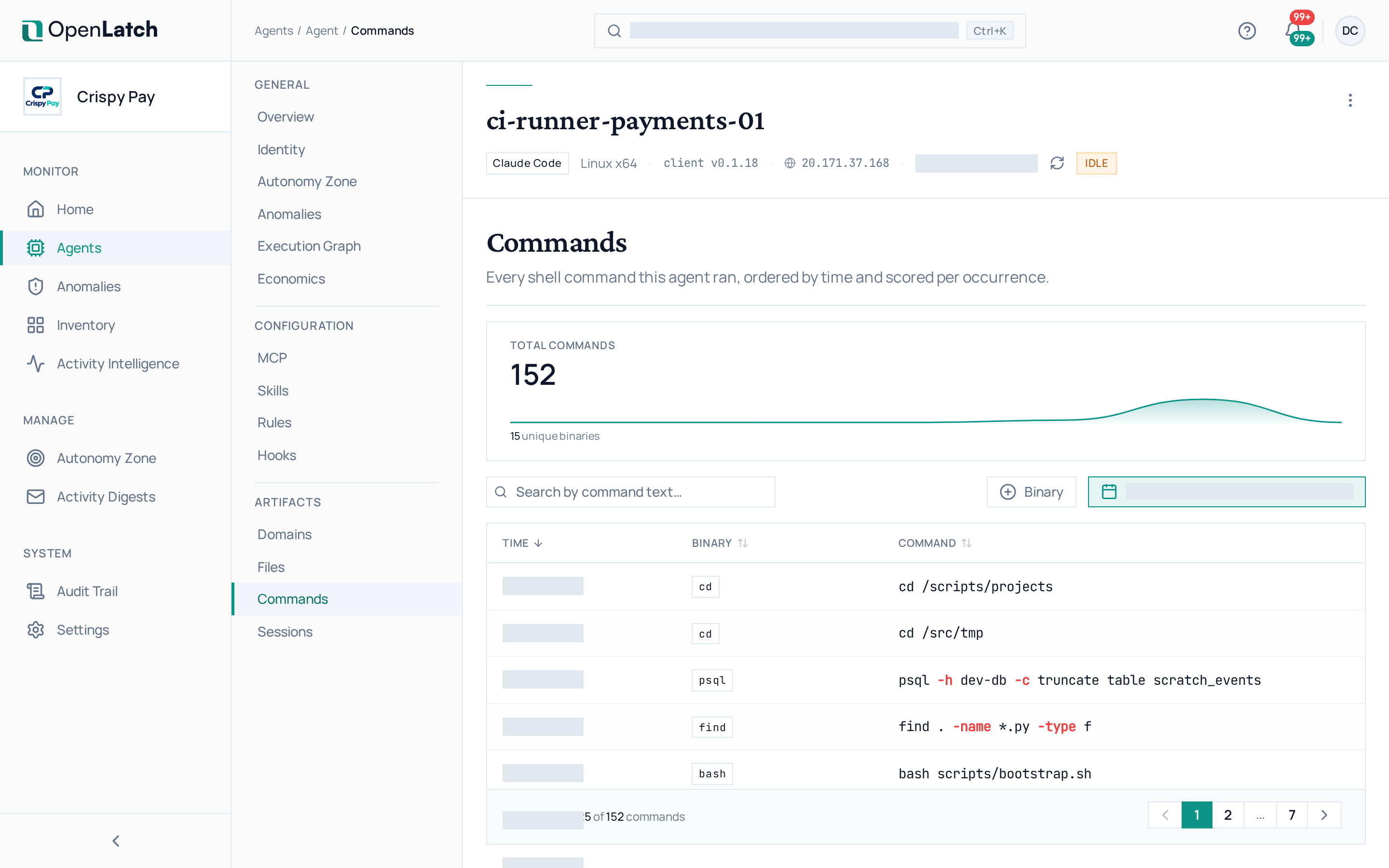The width and height of the screenshot is (1389, 868).
Task: Go to page 2 of commands
Action: (x=1228, y=815)
